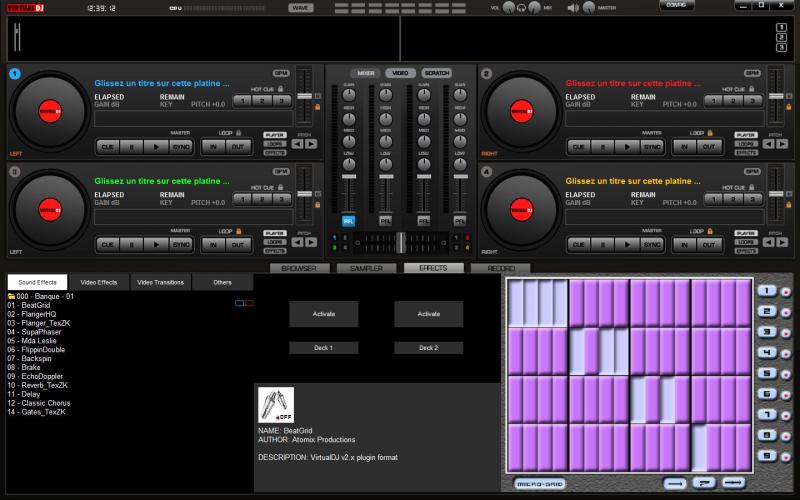Click the headphones icon in top bar
The height and width of the screenshot is (500, 800).
(x=522, y=8)
